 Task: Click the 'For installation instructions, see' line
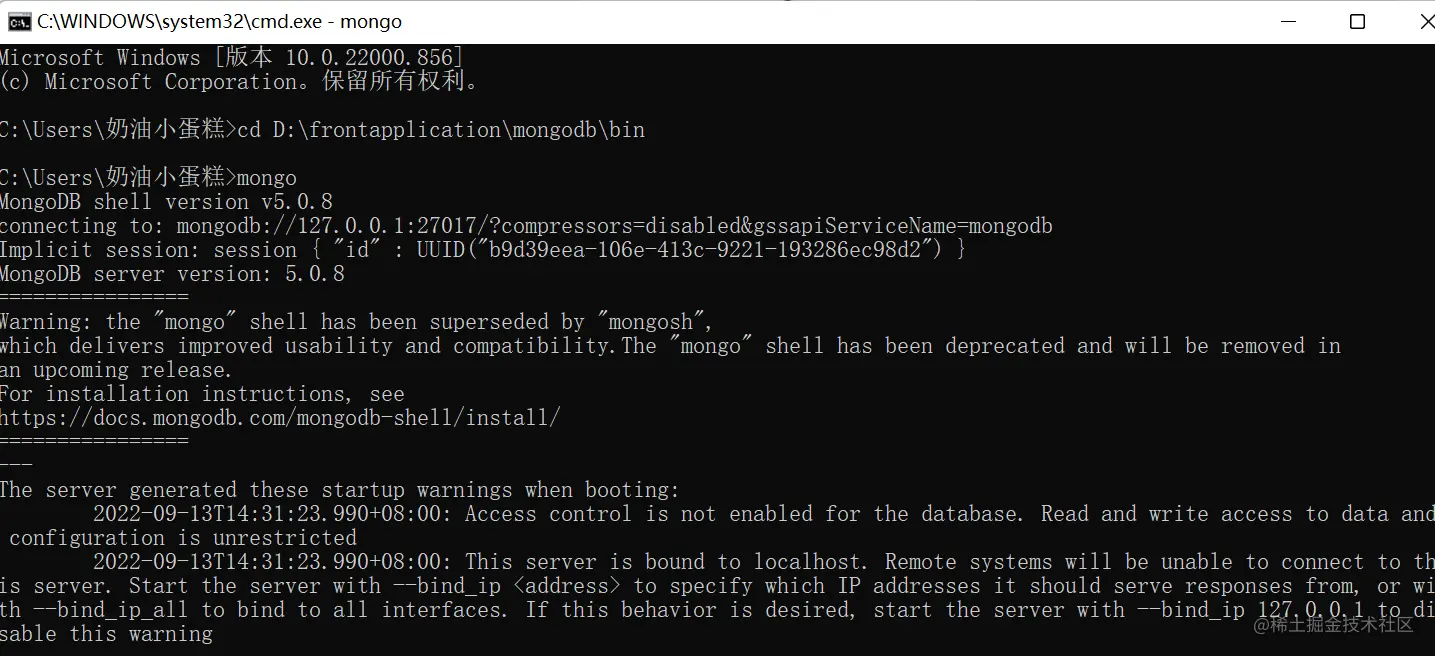pyautogui.click(x=202, y=394)
